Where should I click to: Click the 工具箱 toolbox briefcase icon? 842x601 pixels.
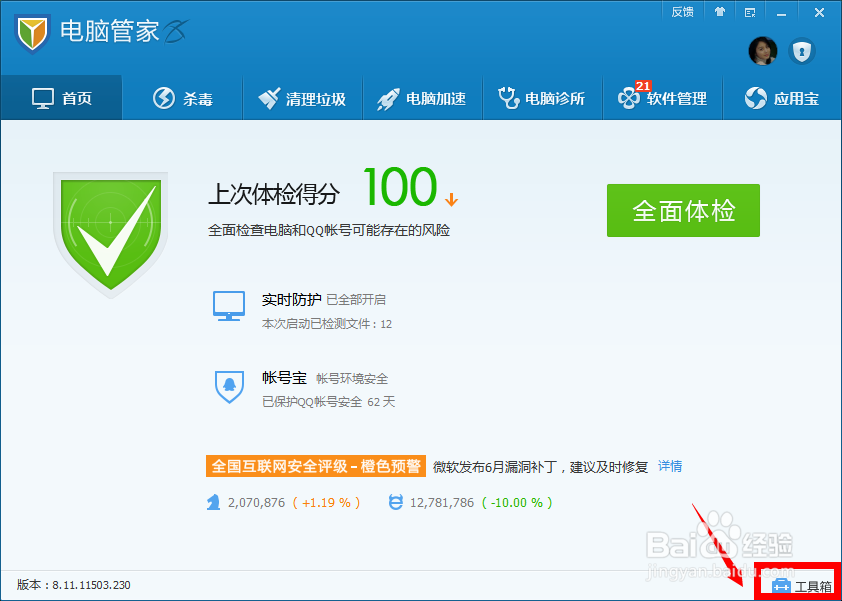coord(781,586)
